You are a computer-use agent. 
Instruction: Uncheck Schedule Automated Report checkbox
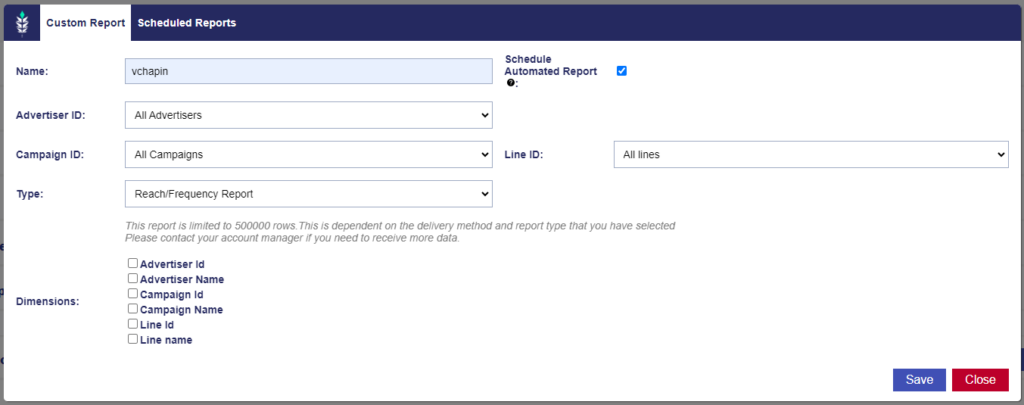pos(622,71)
